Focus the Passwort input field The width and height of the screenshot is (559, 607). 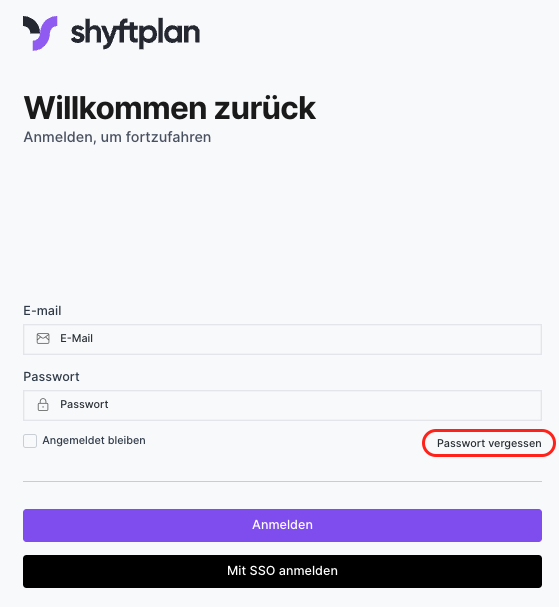coord(282,405)
